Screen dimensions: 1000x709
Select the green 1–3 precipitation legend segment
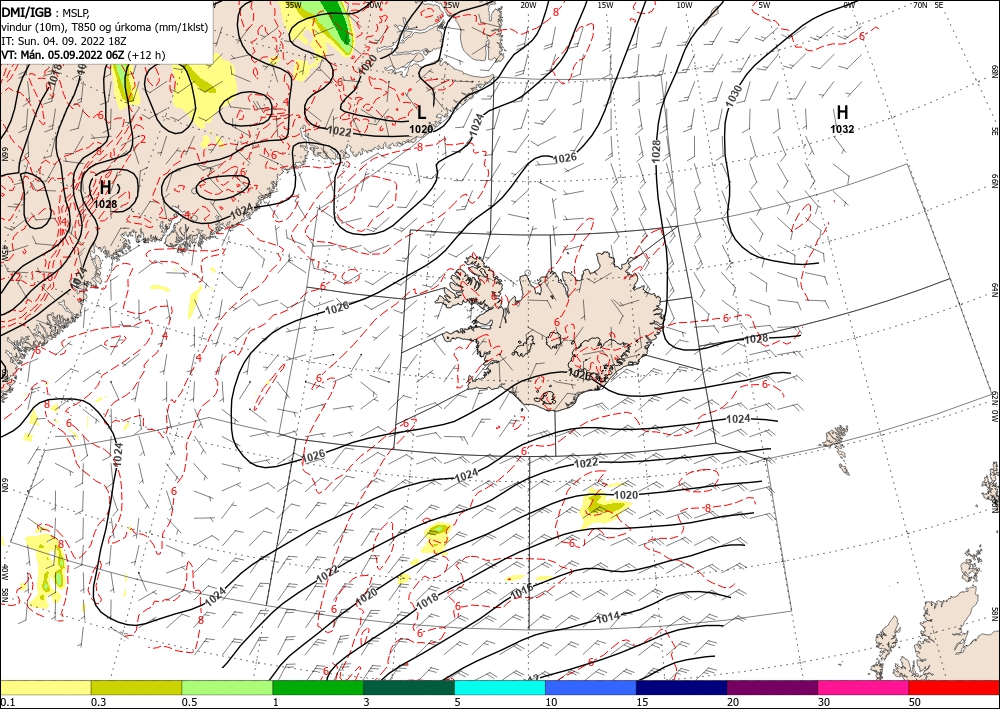point(318,687)
